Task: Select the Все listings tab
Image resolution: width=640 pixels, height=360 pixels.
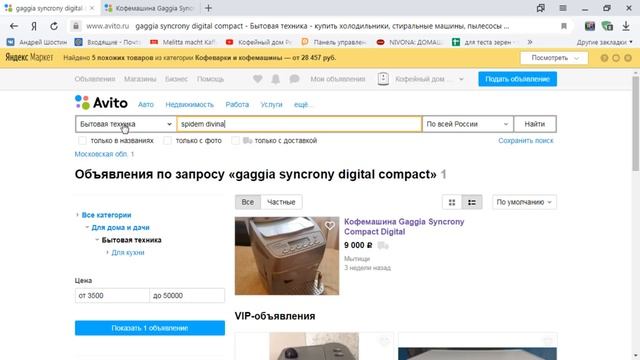Action: click(248, 202)
